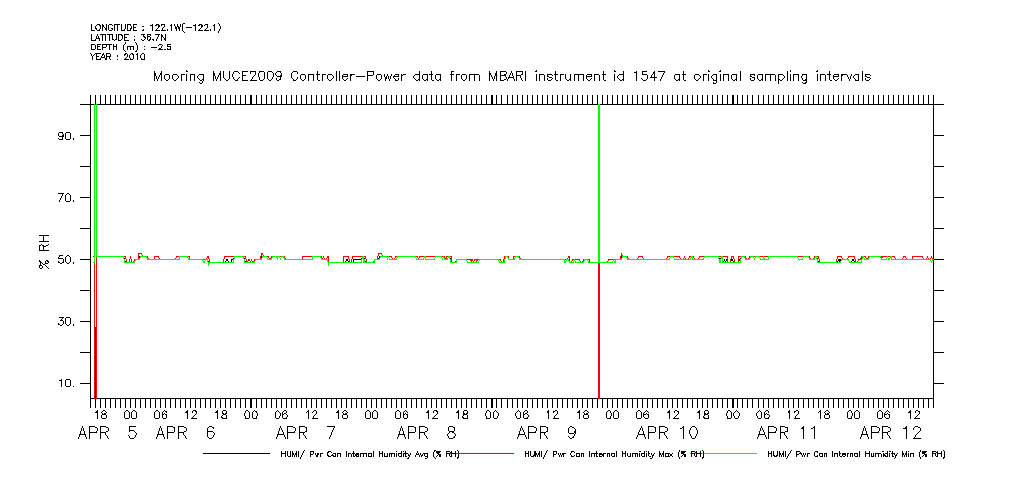
Task: Click the Internal Humidity Avg legend entry
Action: click(x=366, y=454)
